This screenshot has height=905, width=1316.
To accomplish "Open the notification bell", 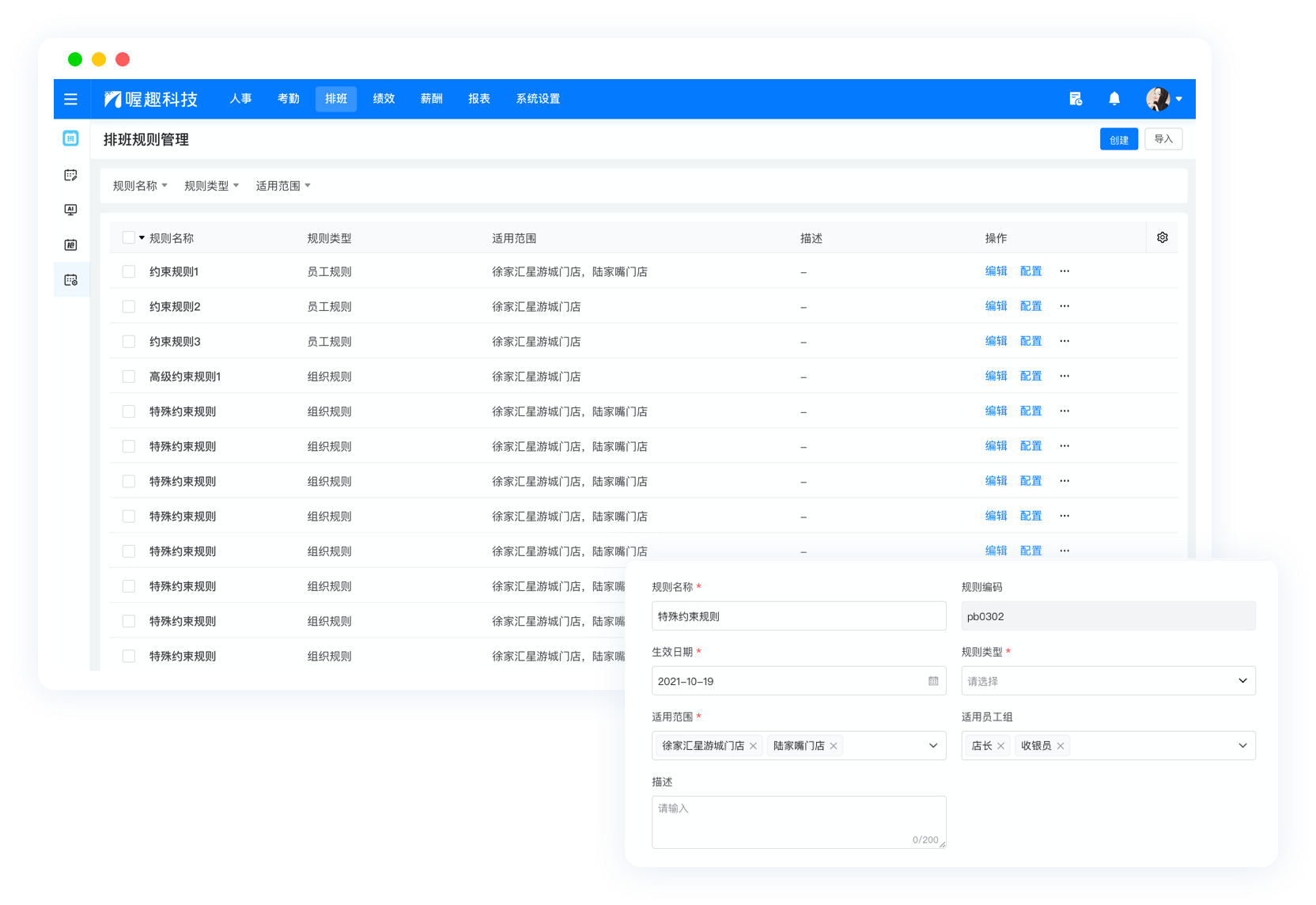I will coord(1114,99).
